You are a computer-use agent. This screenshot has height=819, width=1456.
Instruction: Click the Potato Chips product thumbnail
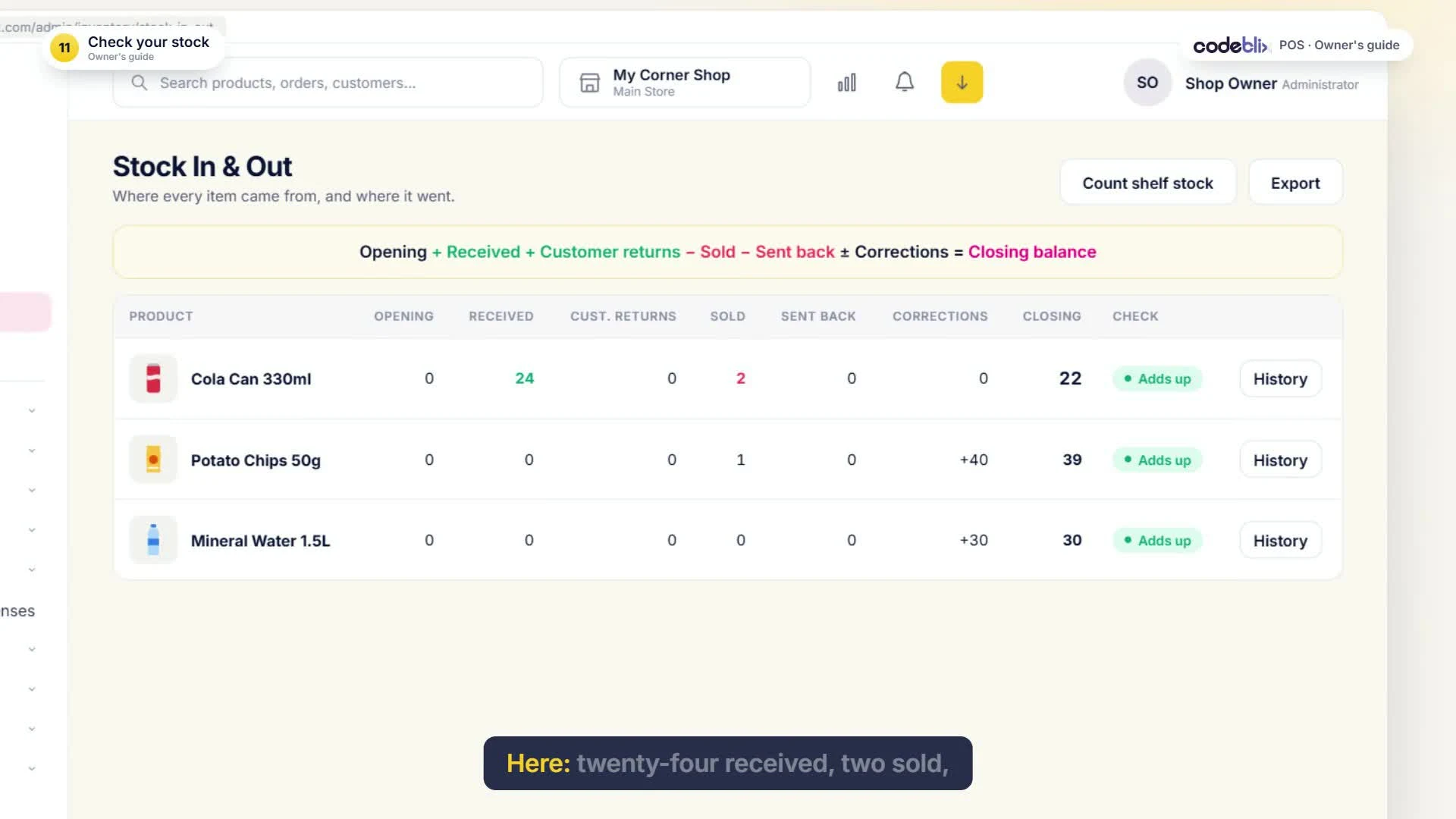(153, 460)
